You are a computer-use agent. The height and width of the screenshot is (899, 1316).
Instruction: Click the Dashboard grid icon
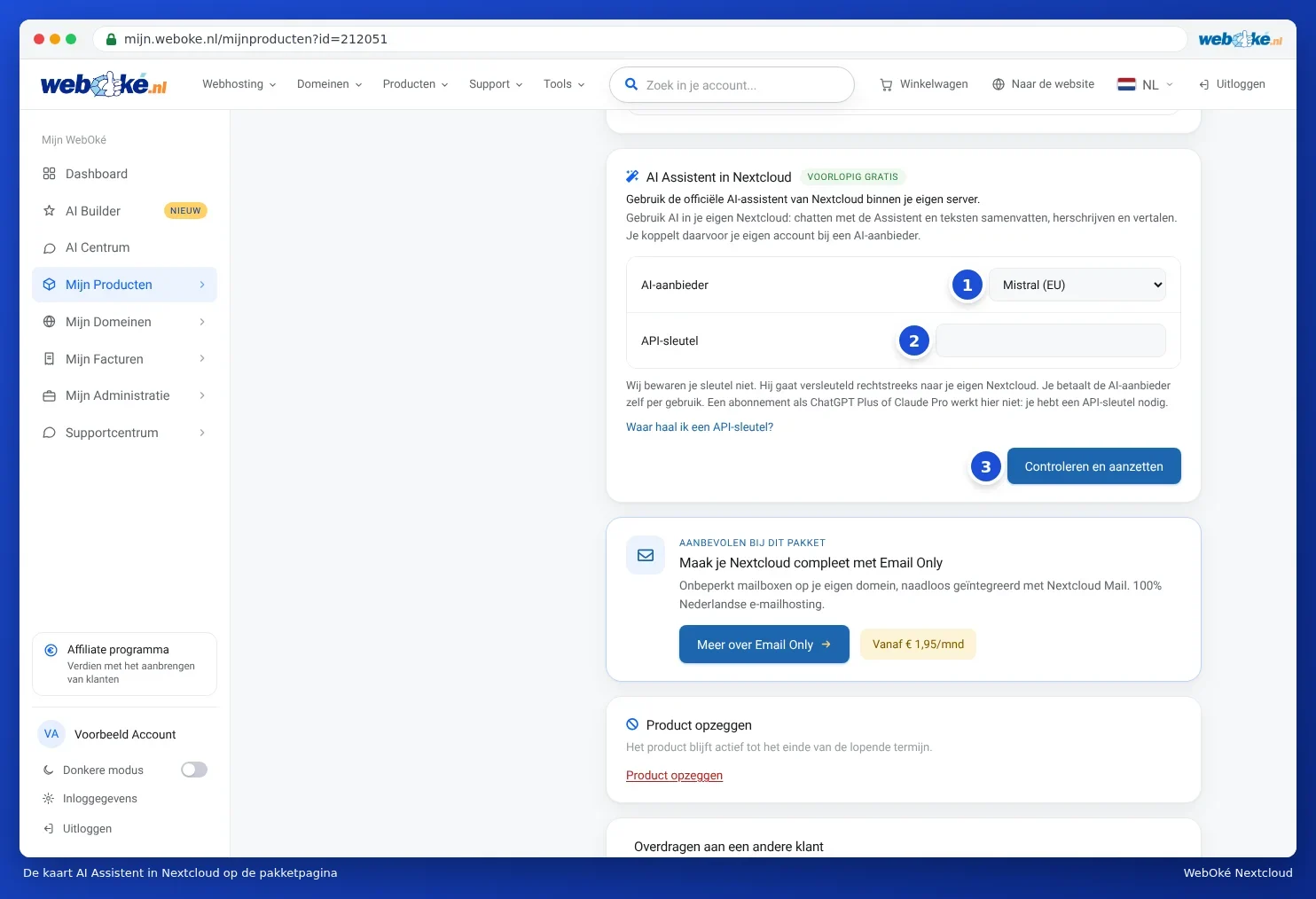50,174
